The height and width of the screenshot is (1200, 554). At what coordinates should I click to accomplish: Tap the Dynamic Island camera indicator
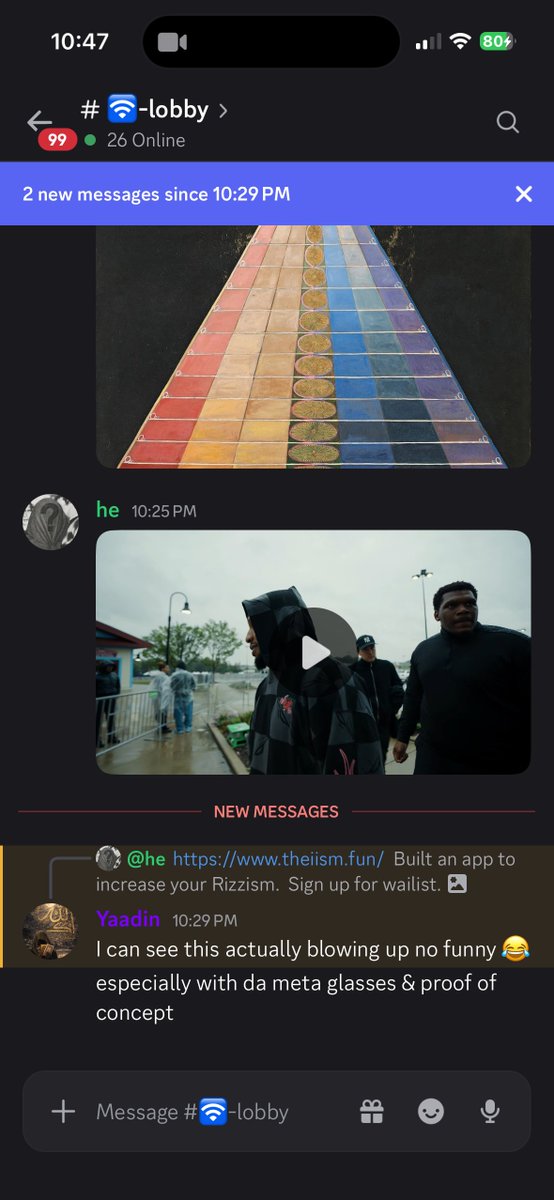coord(172,42)
